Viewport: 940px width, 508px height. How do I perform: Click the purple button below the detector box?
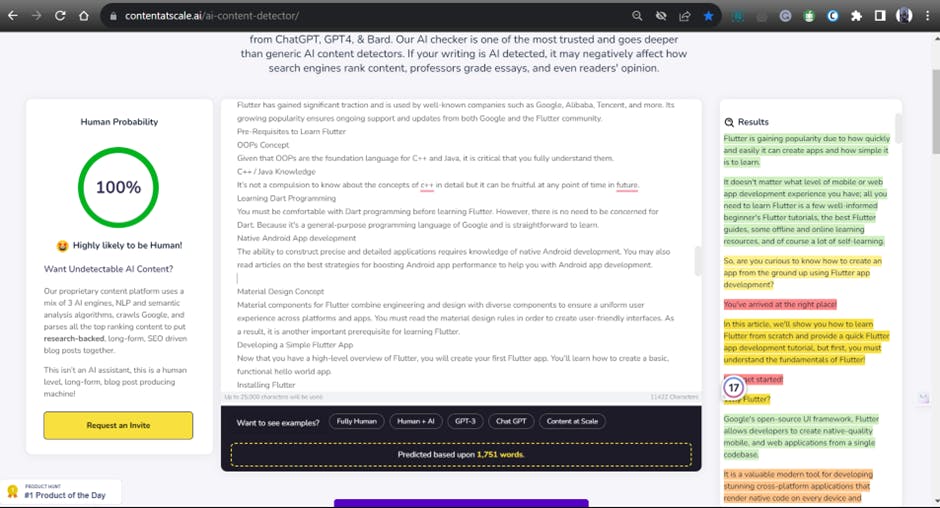[461, 503]
